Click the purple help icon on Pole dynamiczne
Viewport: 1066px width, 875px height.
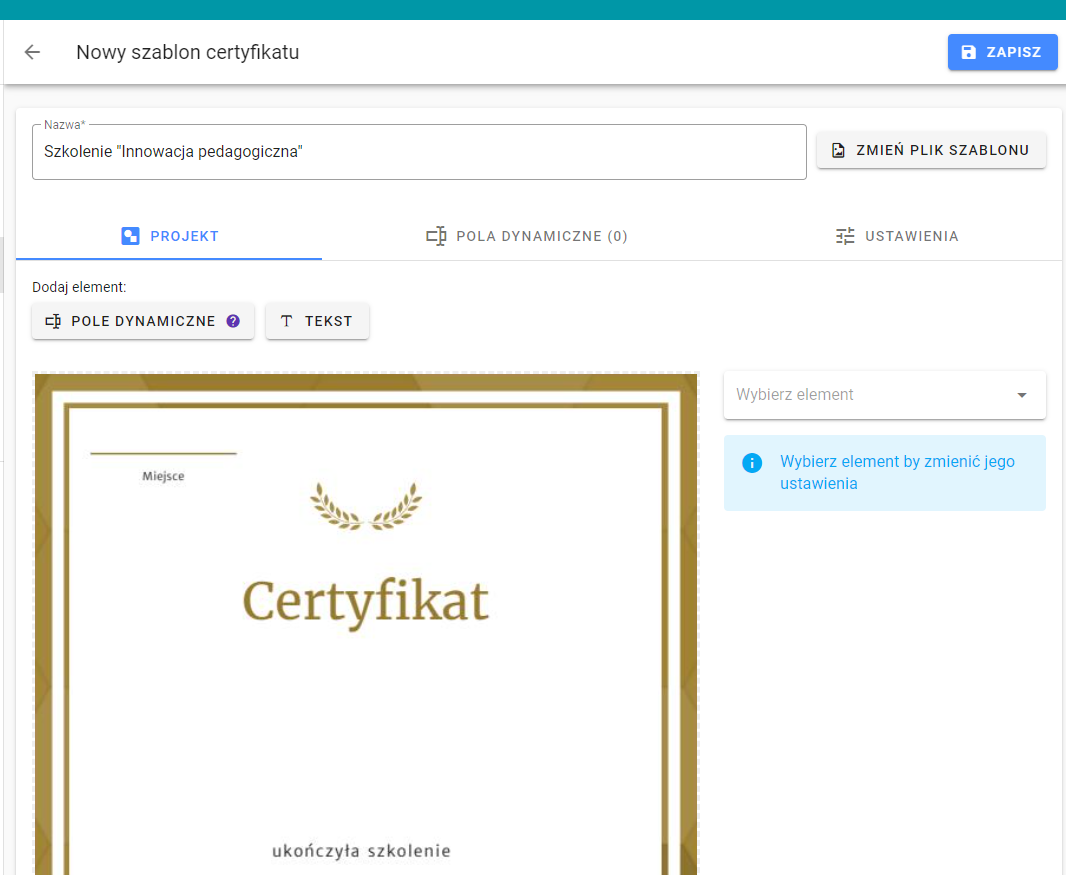coord(233,321)
